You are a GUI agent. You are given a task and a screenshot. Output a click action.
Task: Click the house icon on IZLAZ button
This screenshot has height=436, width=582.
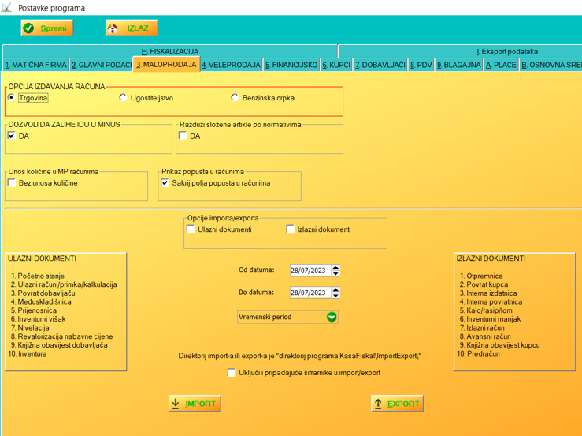coord(113,28)
